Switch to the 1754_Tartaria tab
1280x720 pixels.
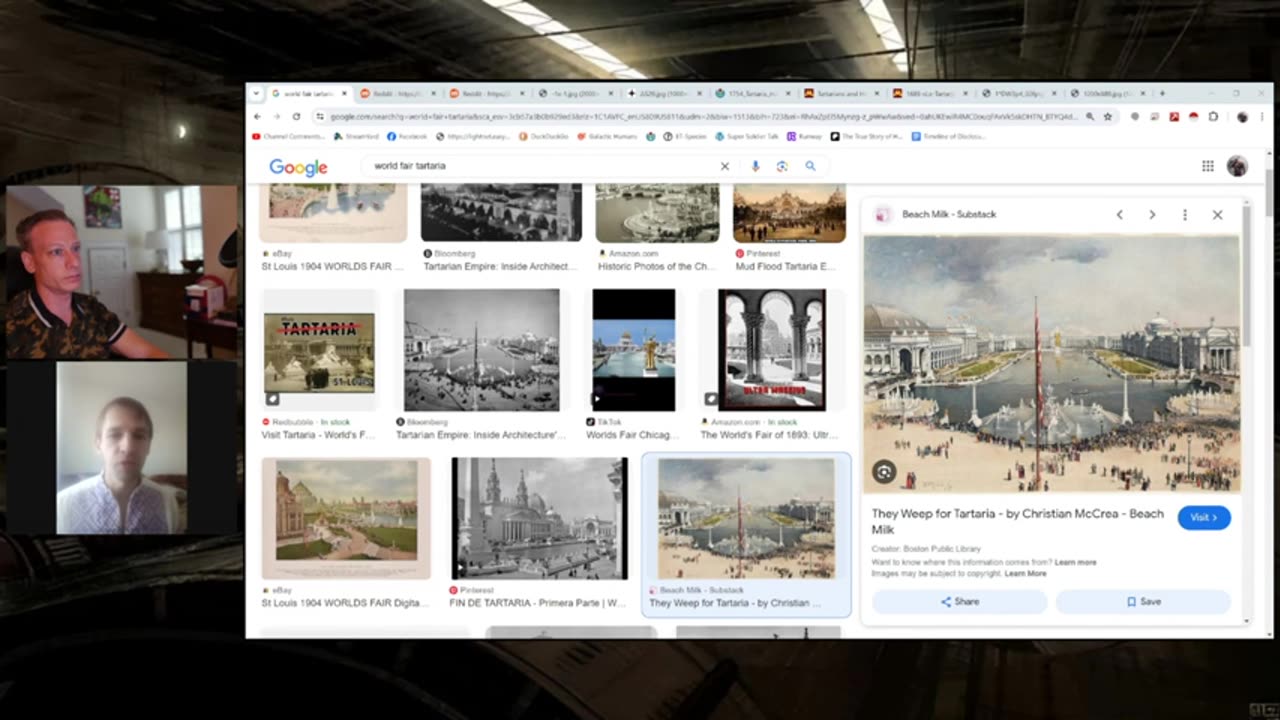[754, 93]
